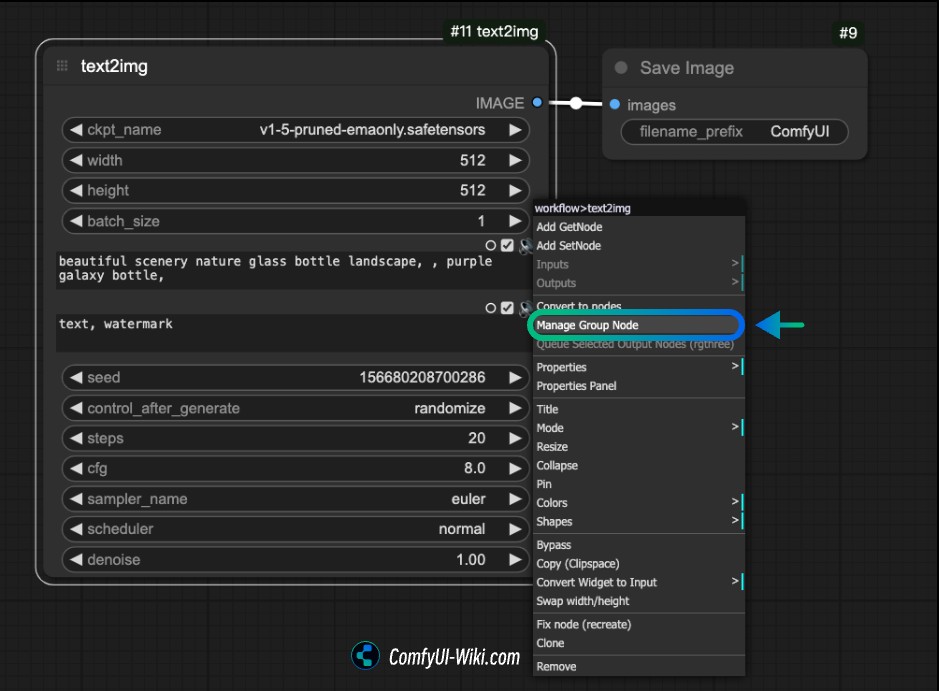Increase width using its right arrow
Viewport: 939px width, 691px height.
coord(515,160)
